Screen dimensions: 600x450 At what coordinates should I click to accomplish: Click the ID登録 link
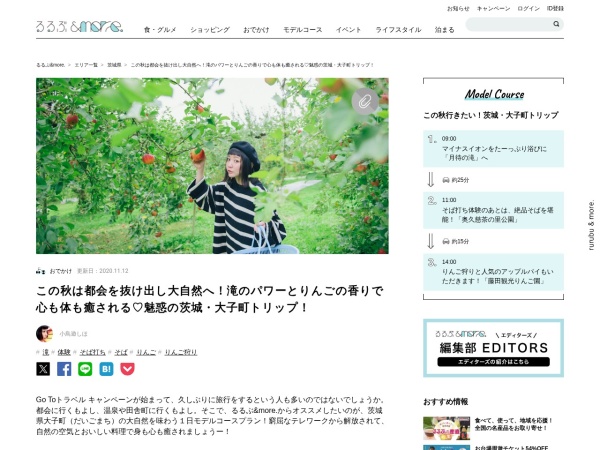pos(555,8)
